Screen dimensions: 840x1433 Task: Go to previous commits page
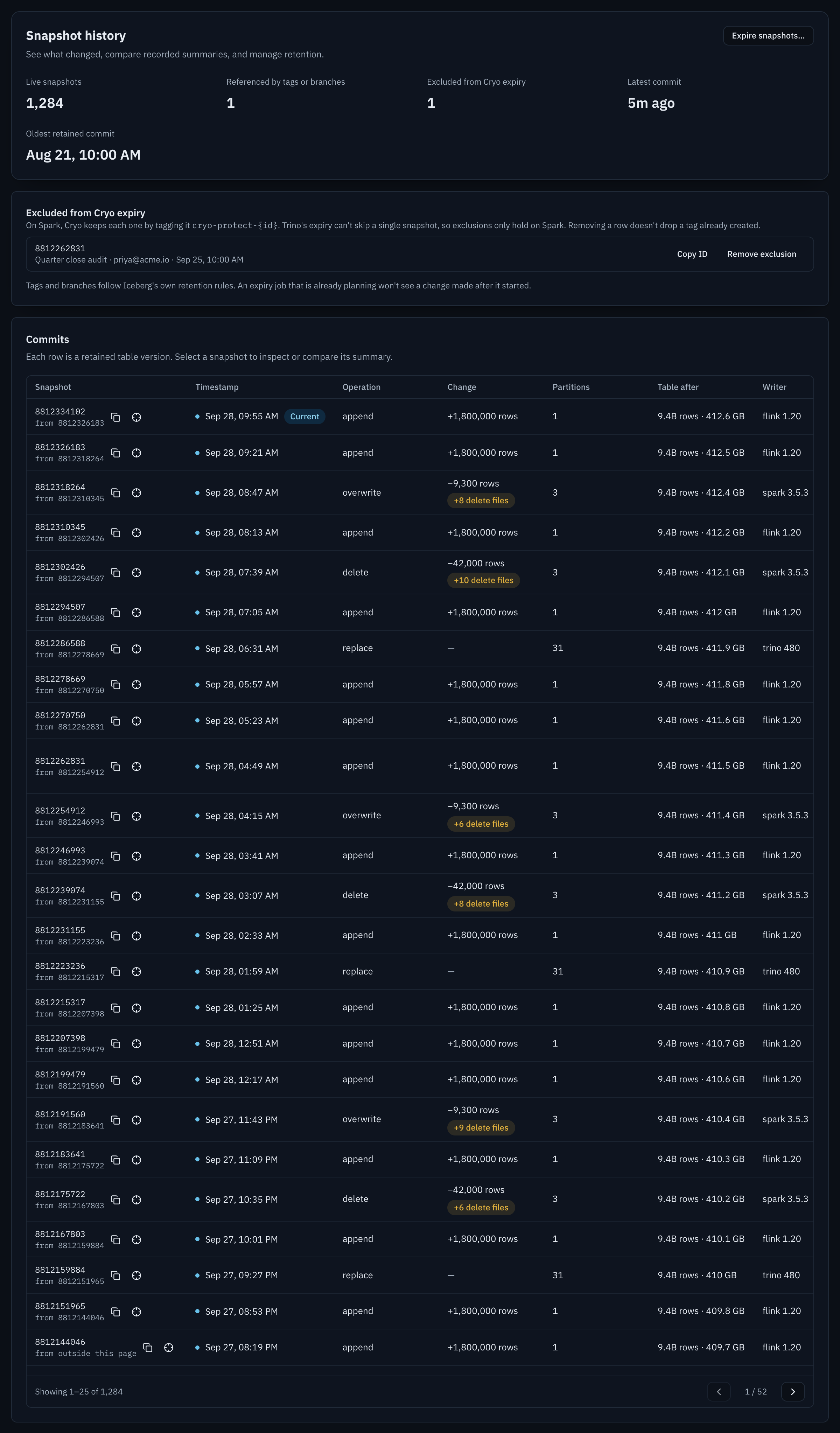[719, 1391]
